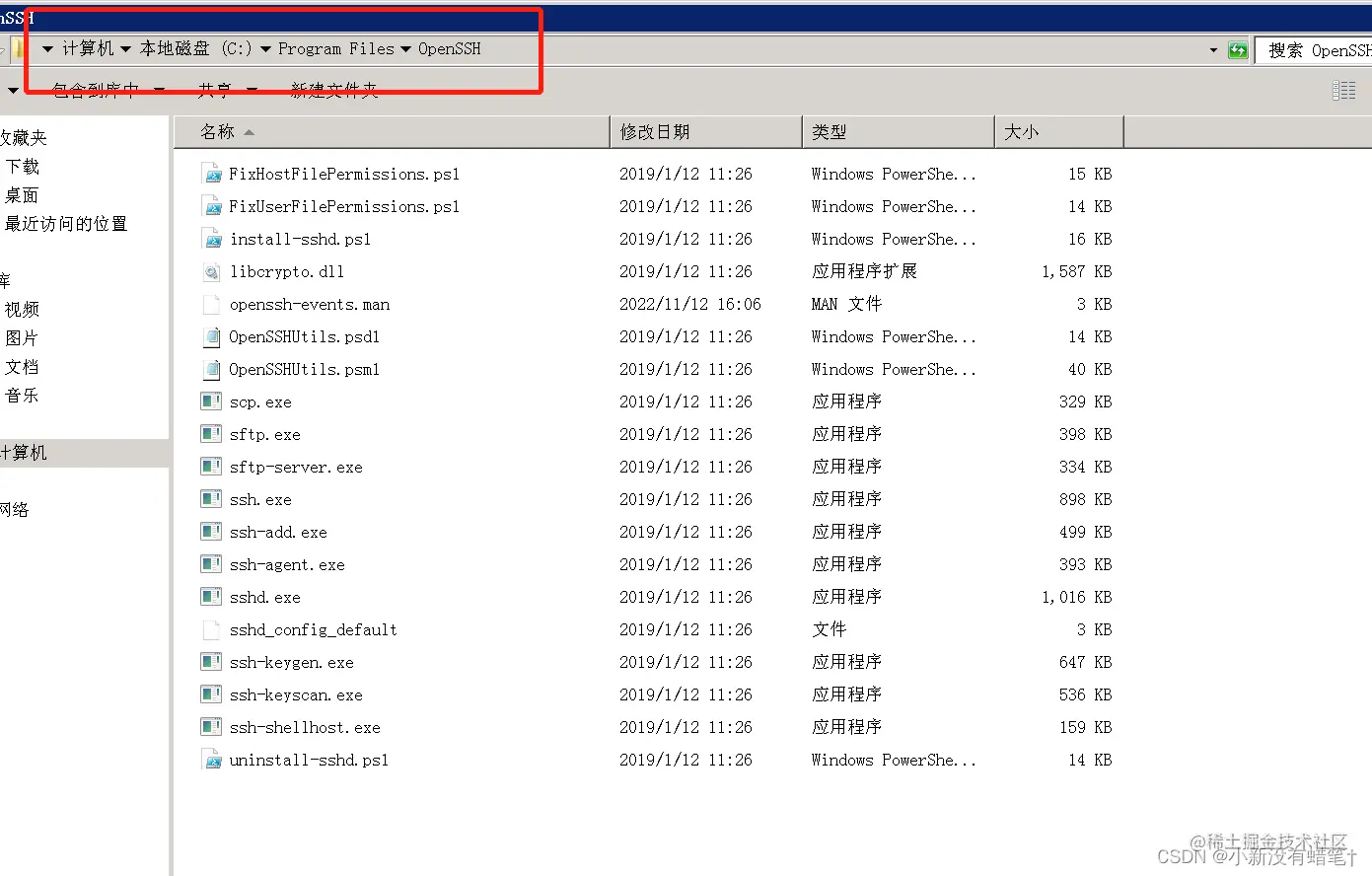Click the ssh-add.exe application icon
Viewport: 1372px width, 876px height.
(x=211, y=532)
